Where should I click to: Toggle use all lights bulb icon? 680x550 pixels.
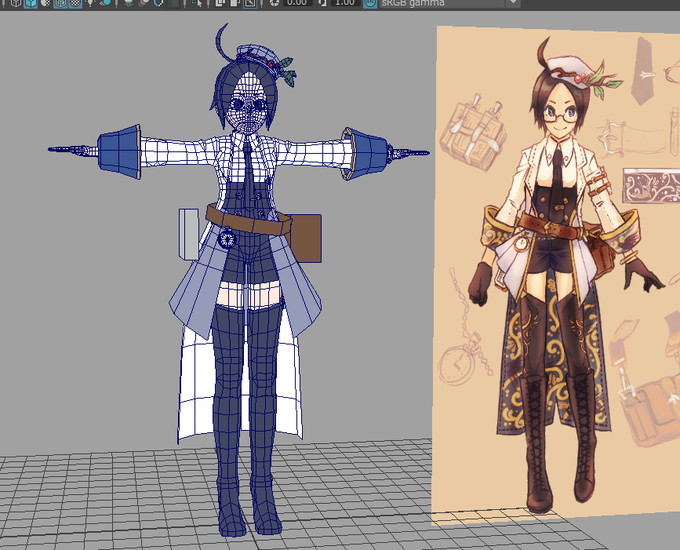point(90,3)
